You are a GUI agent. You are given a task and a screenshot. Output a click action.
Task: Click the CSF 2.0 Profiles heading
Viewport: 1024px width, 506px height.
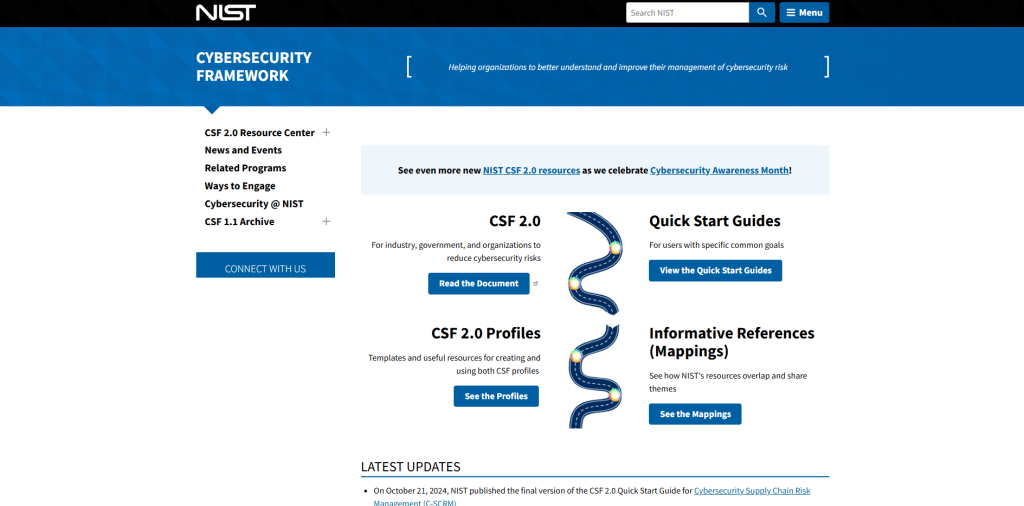pyautogui.click(x=486, y=333)
